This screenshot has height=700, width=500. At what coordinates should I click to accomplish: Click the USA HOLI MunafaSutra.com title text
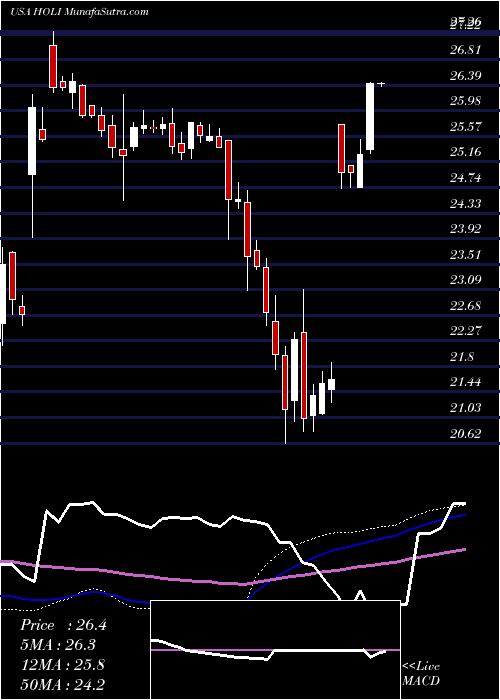[x=80, y=12]
